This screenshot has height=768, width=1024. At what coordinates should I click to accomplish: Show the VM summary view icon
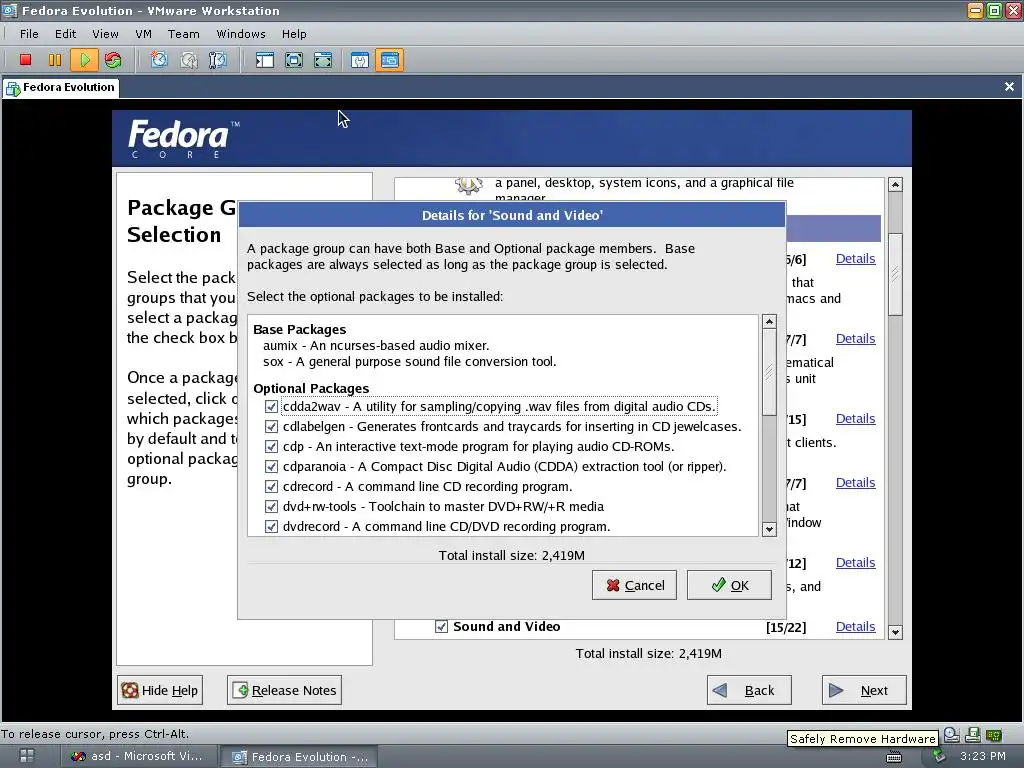360,60
